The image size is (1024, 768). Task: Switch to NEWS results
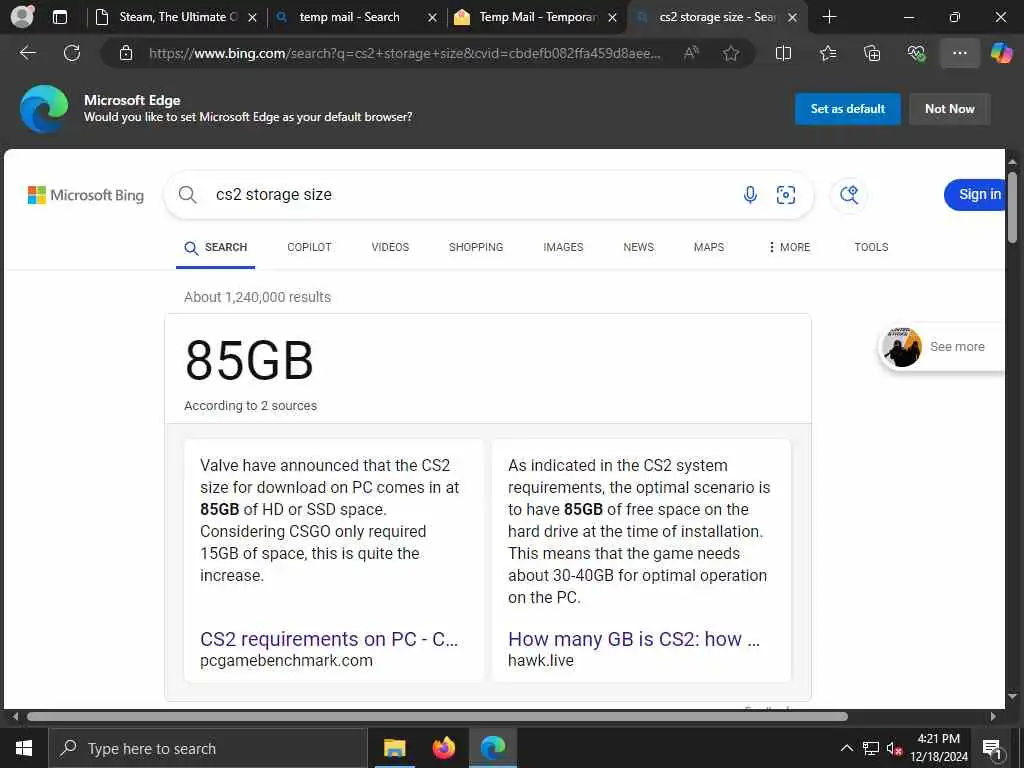(x=638, y=248)
